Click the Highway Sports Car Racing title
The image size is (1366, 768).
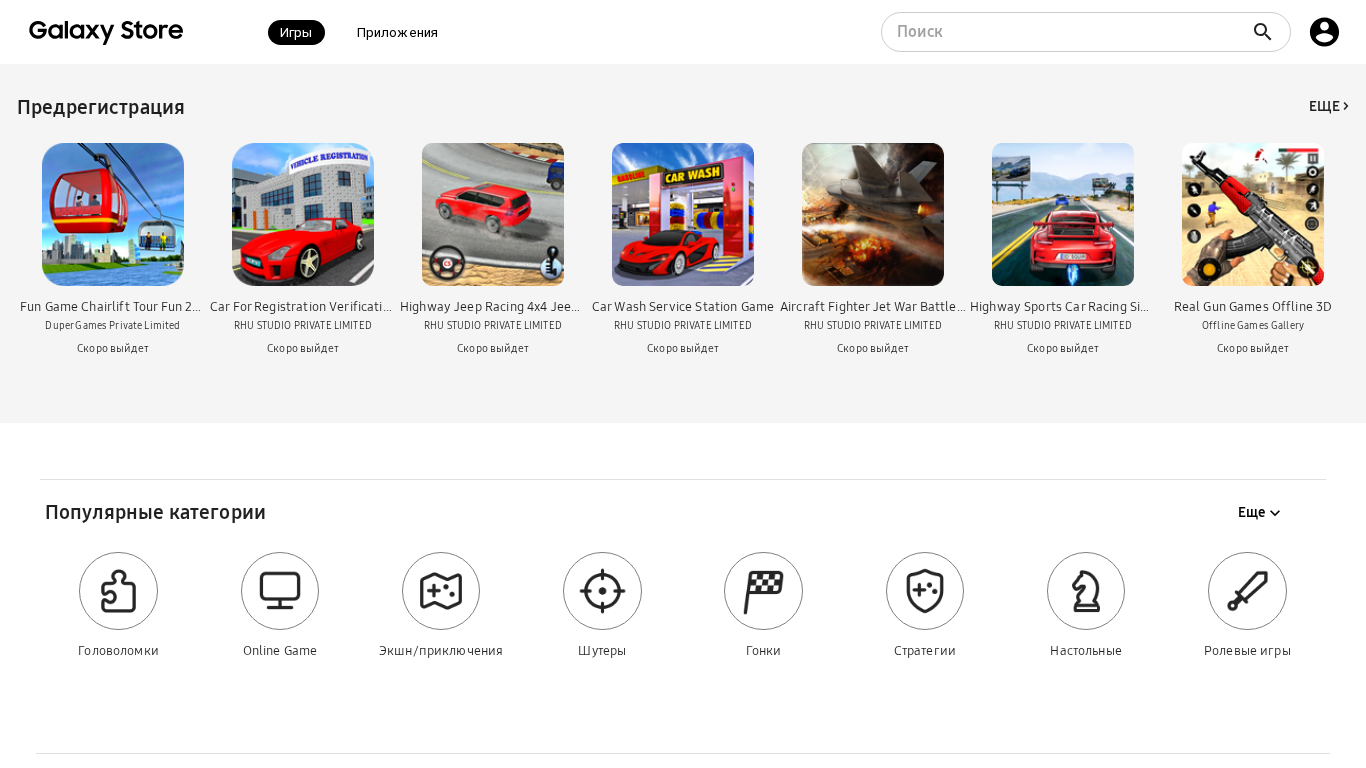pos(1060,307)
